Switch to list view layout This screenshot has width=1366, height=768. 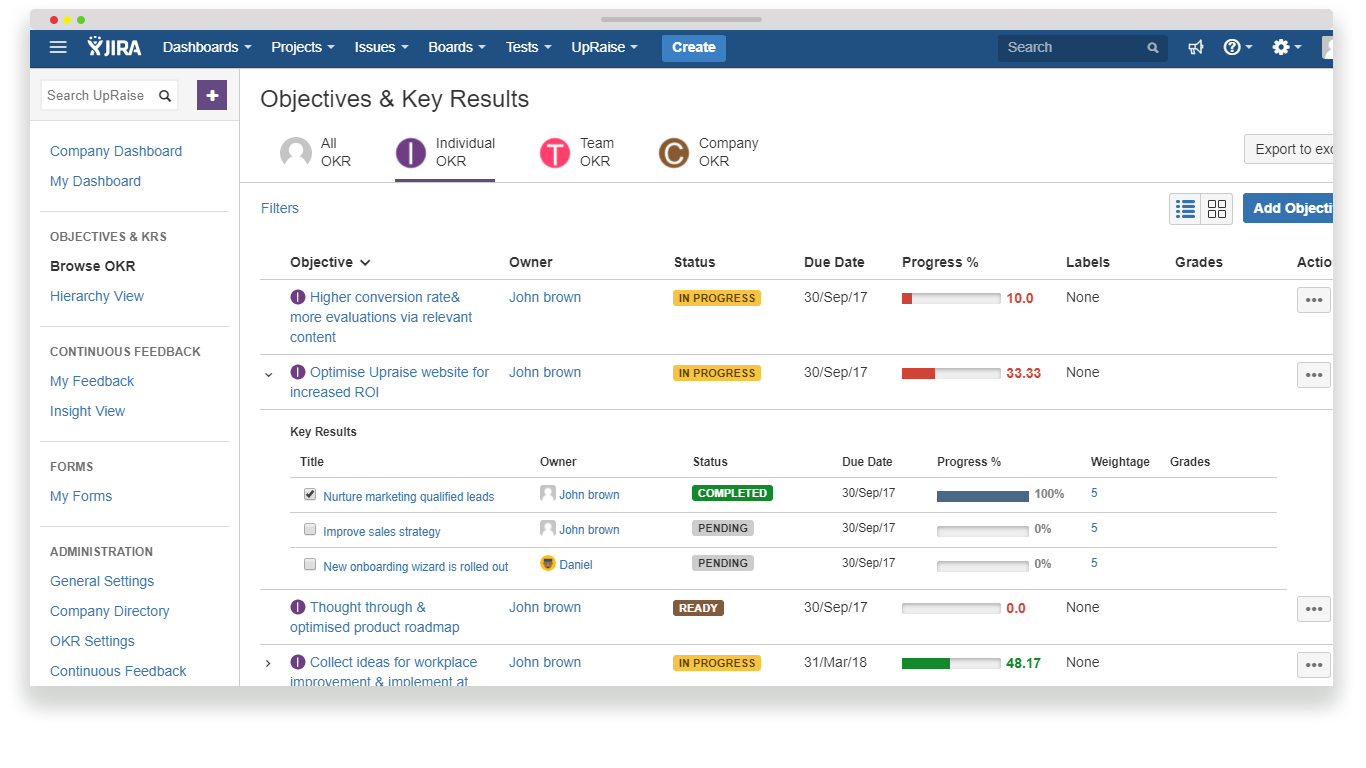pos(1185,208)
